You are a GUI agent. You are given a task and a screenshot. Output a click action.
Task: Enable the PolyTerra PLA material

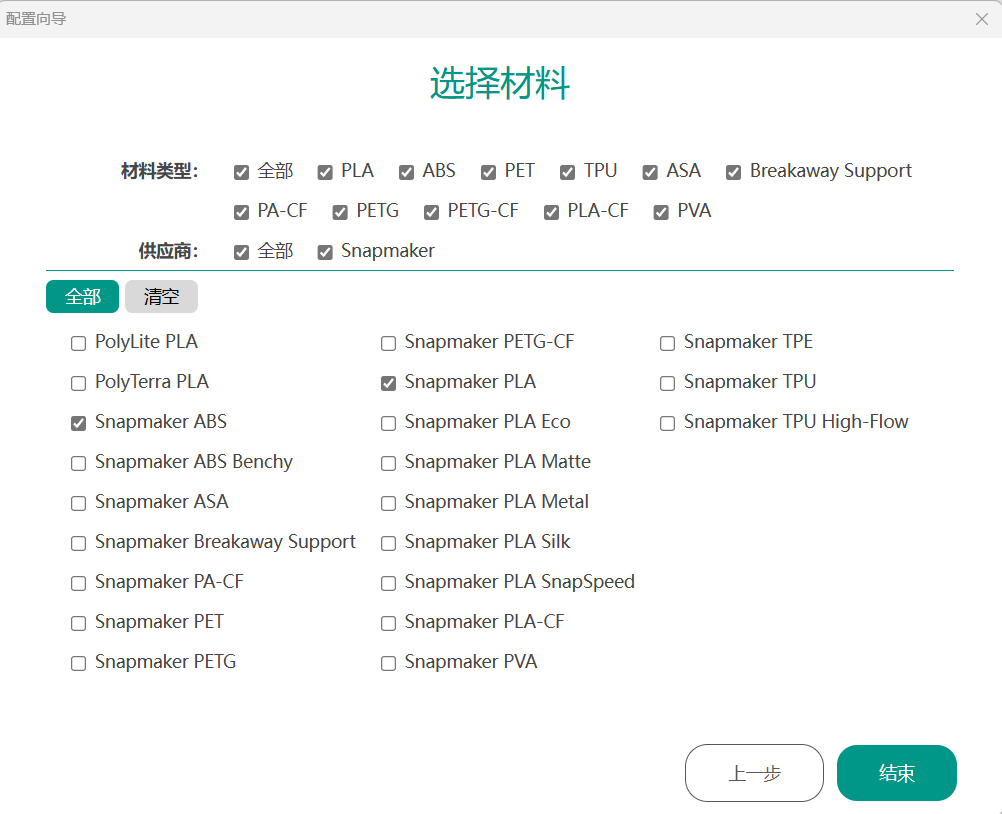point(79,383)
